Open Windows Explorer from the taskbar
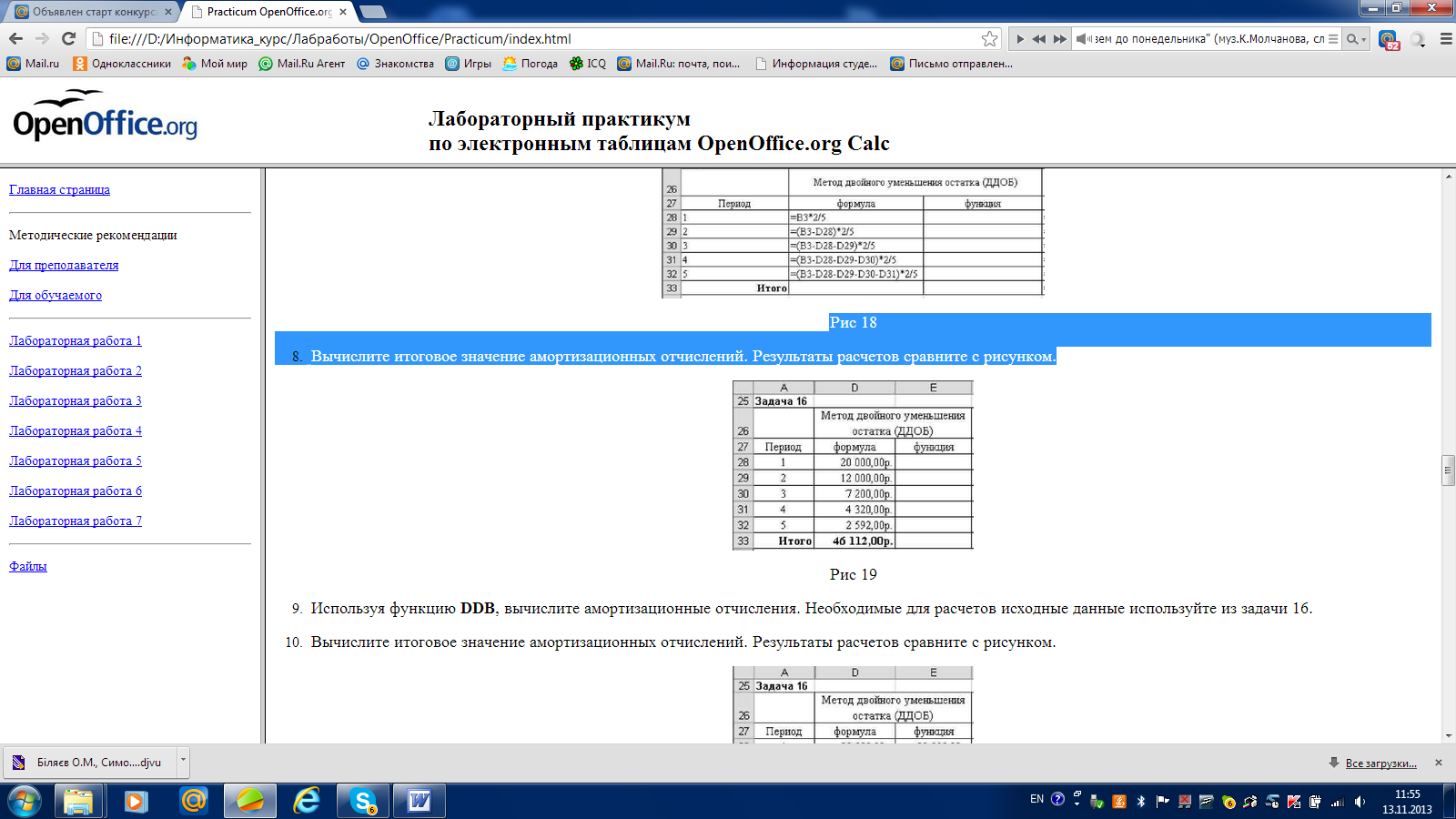Image resolution: width=1456 pixels, height=819 pixels. (79, 801)
